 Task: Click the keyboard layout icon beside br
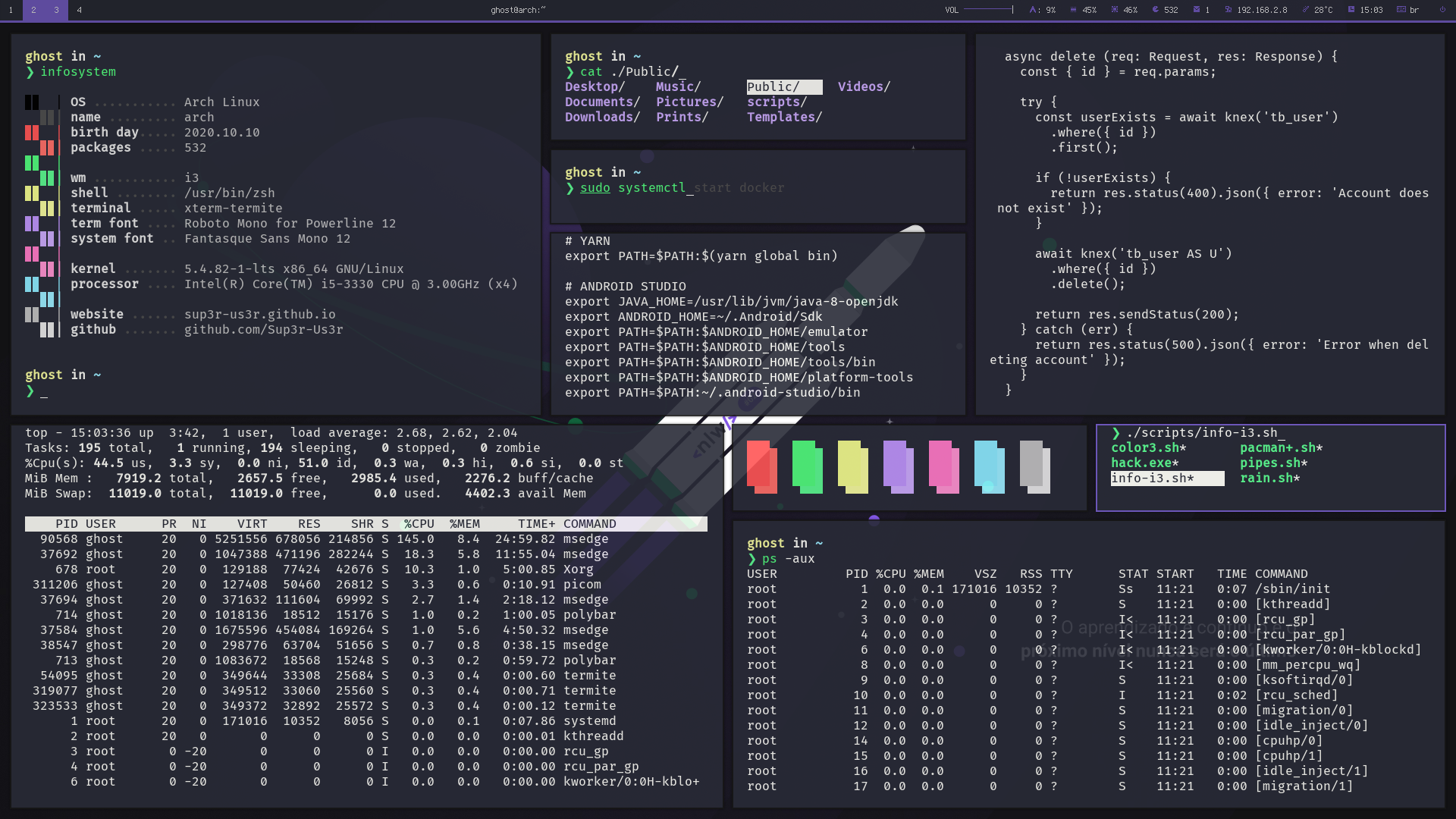(1401, 10)
